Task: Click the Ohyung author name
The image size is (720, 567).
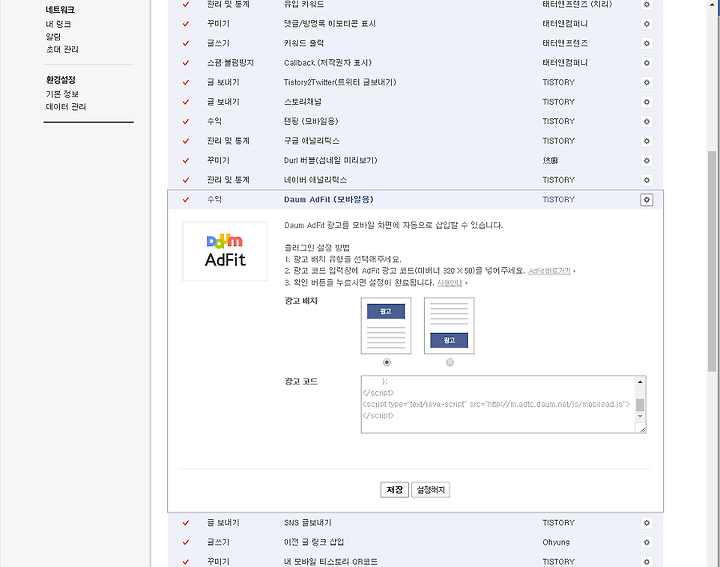Action: point(556,542)
